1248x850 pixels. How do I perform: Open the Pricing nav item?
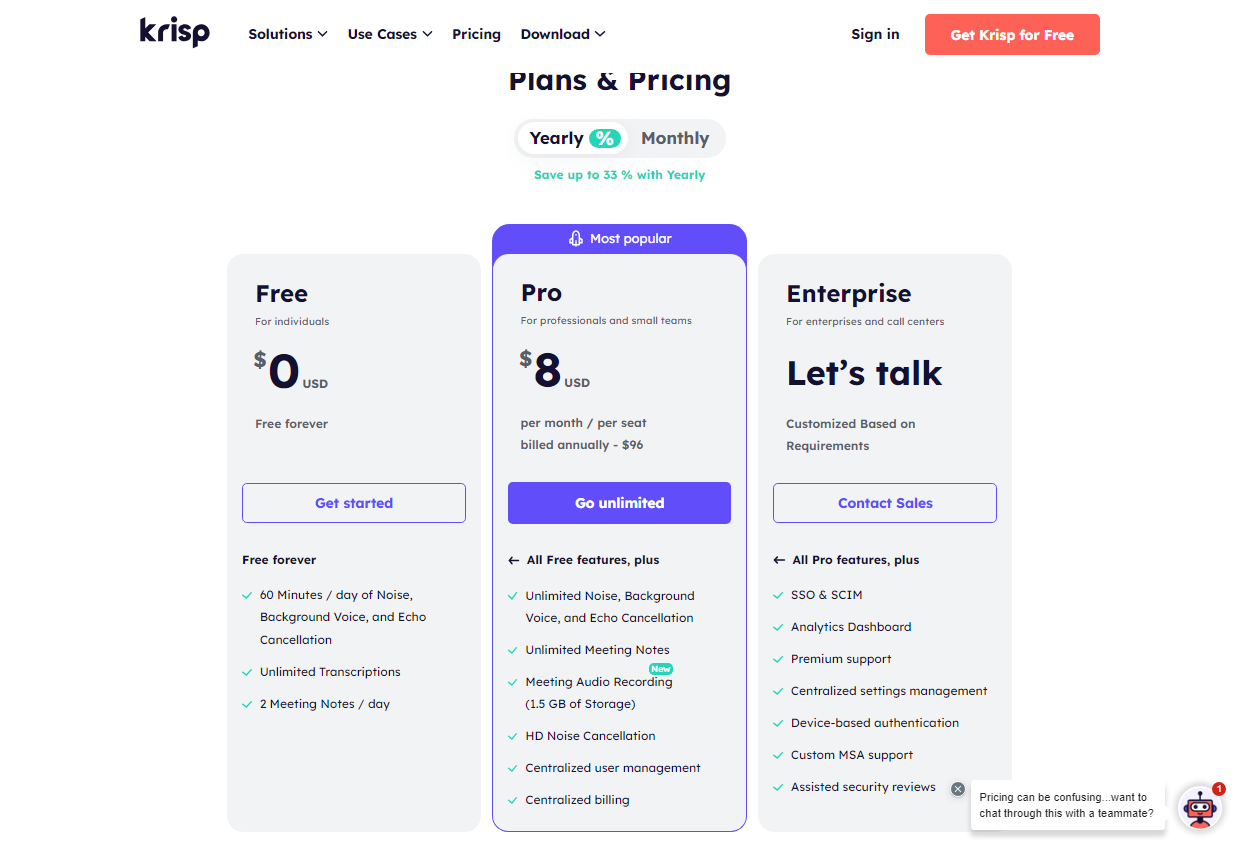[x=476, y=34]
